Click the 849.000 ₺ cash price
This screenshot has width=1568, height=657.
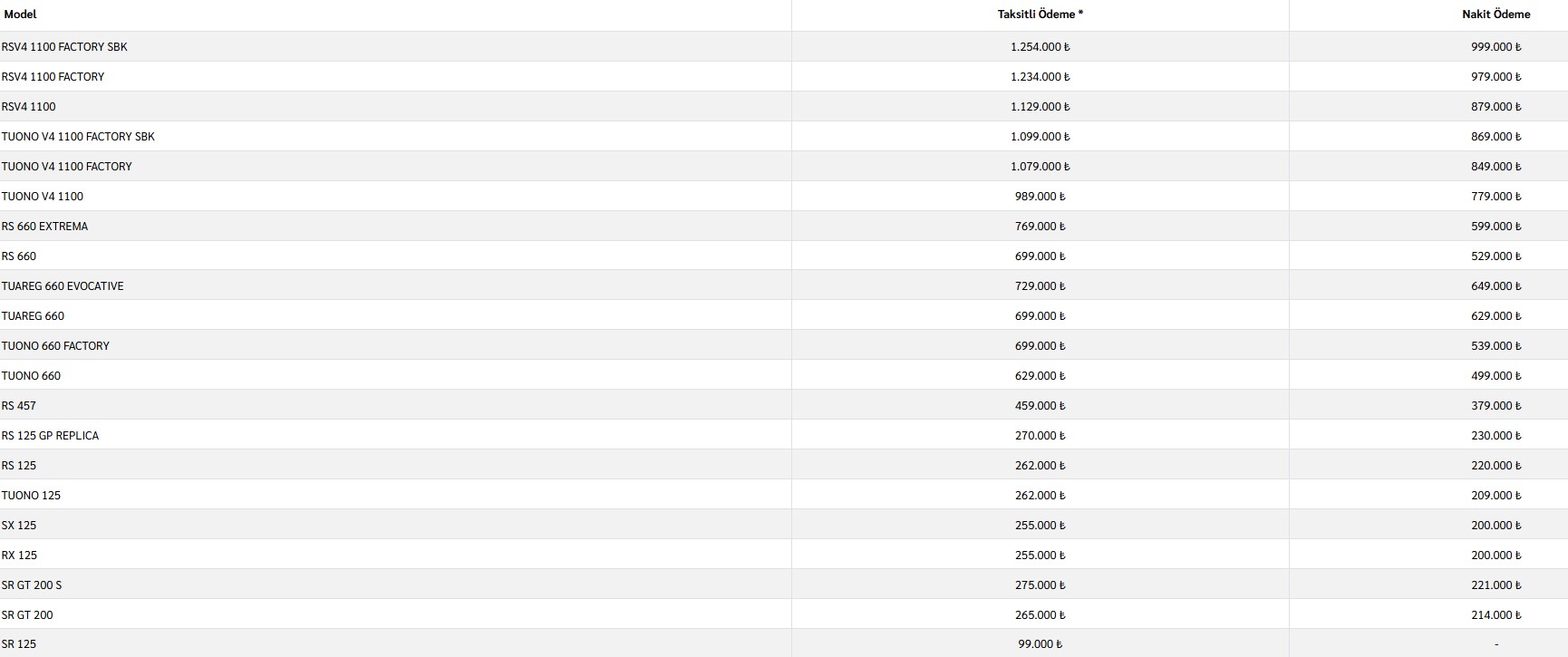tap(1496, 167)
